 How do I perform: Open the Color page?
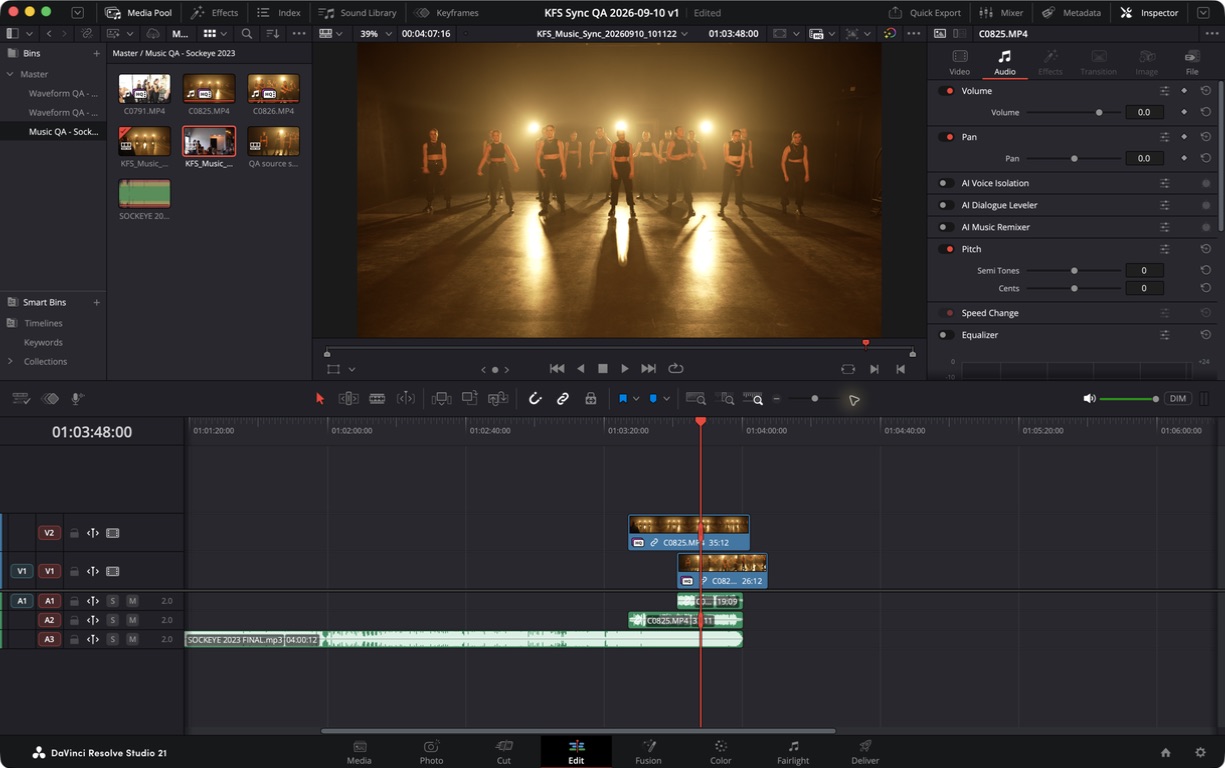tap(720, 752)
